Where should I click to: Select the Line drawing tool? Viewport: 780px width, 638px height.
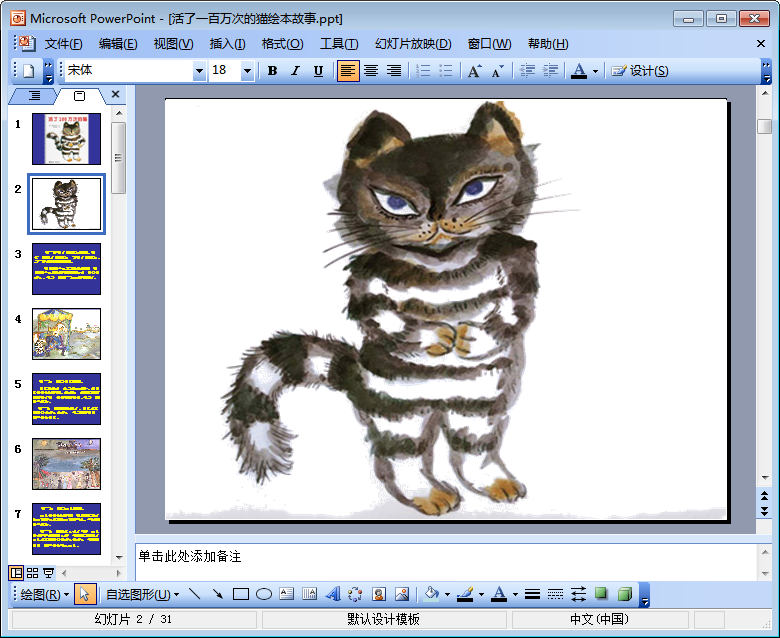click(x=195, y=594)
